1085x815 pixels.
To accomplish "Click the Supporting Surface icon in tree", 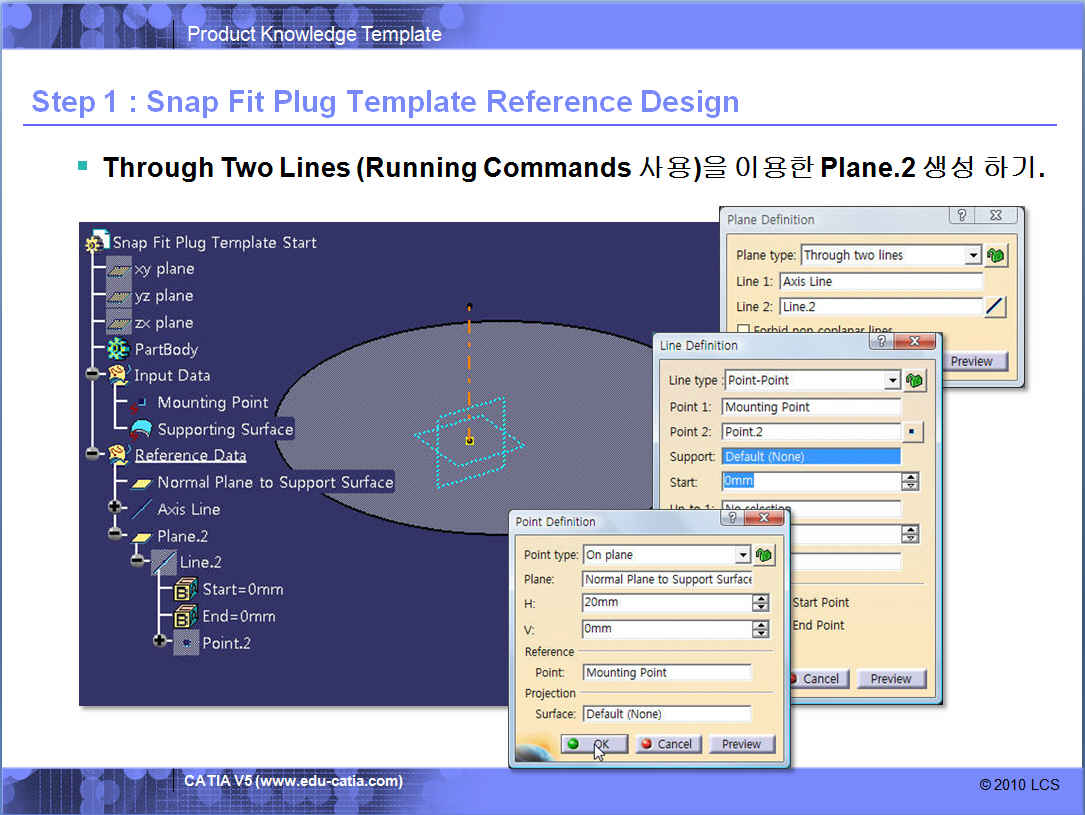I will 141,430.
